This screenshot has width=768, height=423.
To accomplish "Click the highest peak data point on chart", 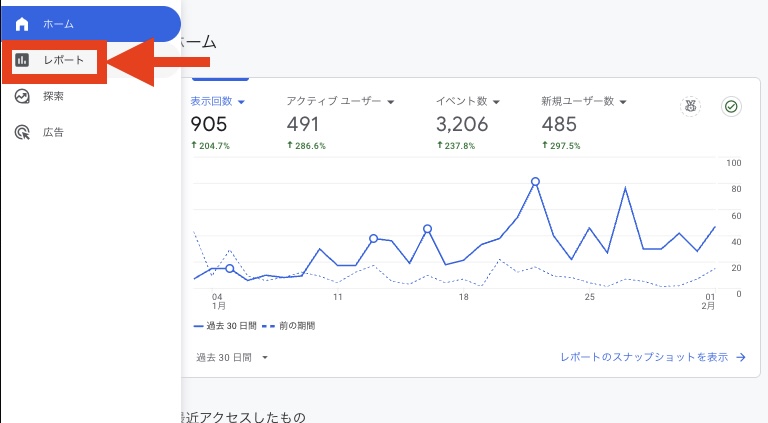I will coord(535,182).
